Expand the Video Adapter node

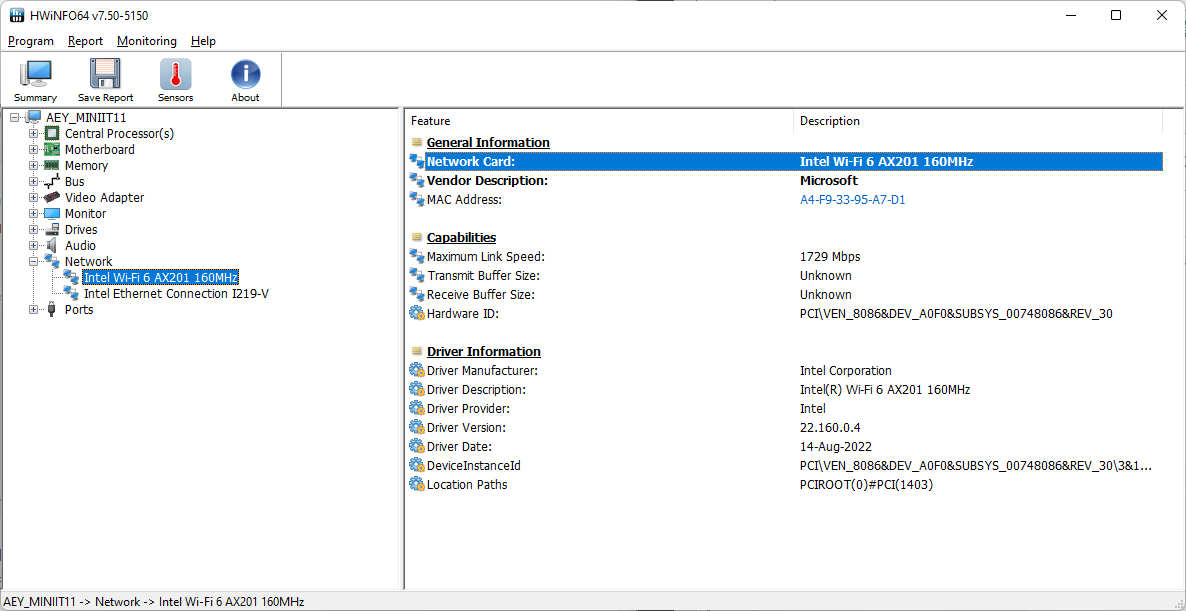coord(33,197)
